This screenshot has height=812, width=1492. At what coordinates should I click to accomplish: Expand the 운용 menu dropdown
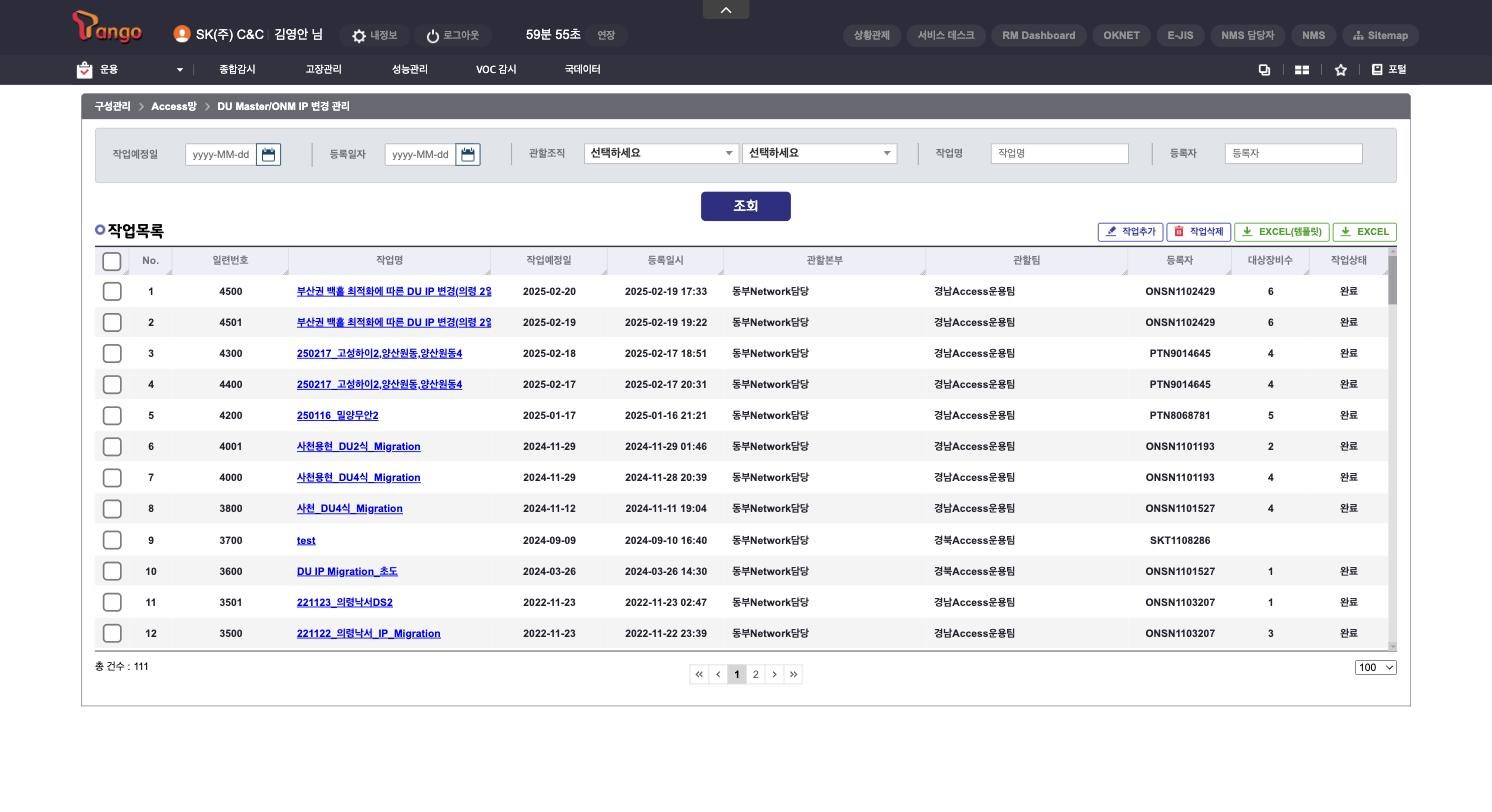pyautogui.click(x=180, y=70)
